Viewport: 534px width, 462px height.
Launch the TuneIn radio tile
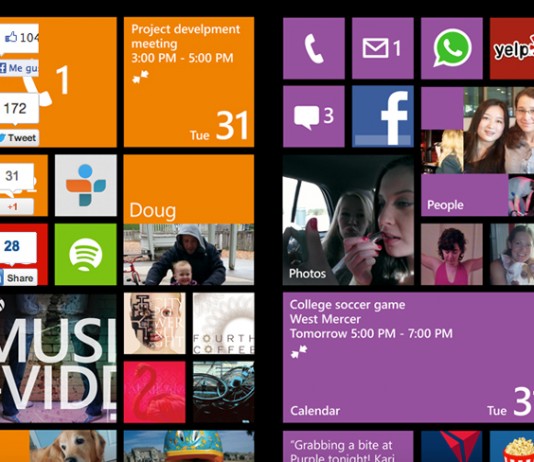point(85,185)
